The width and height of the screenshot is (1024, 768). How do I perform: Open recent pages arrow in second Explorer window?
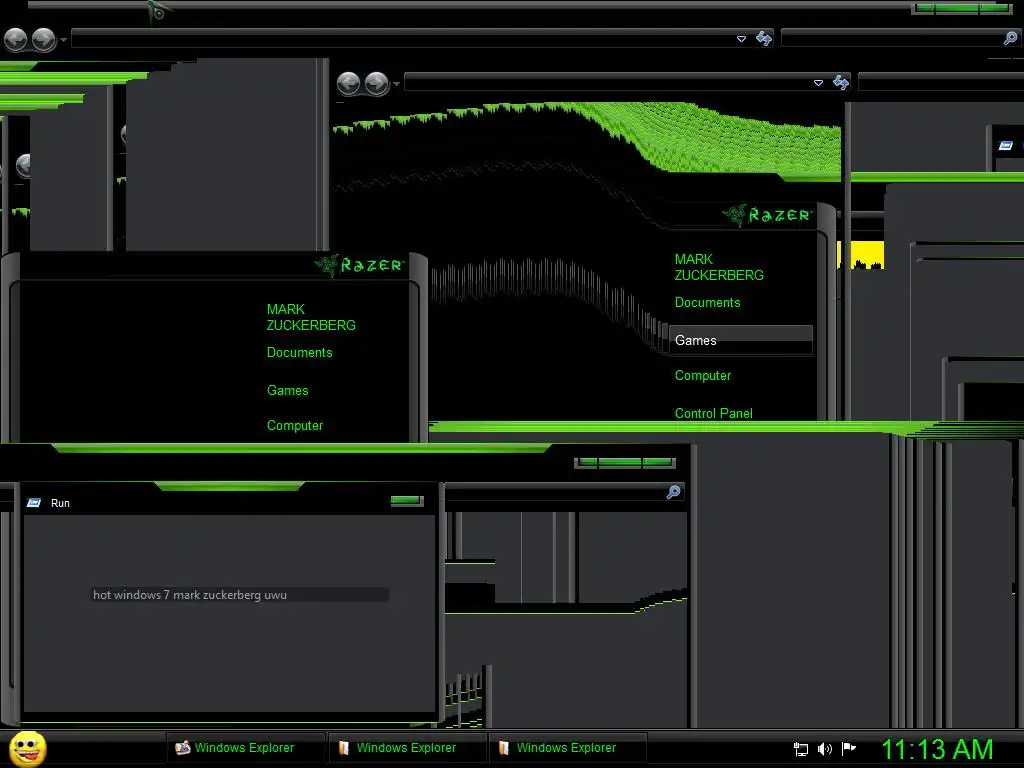click(396, 84)
